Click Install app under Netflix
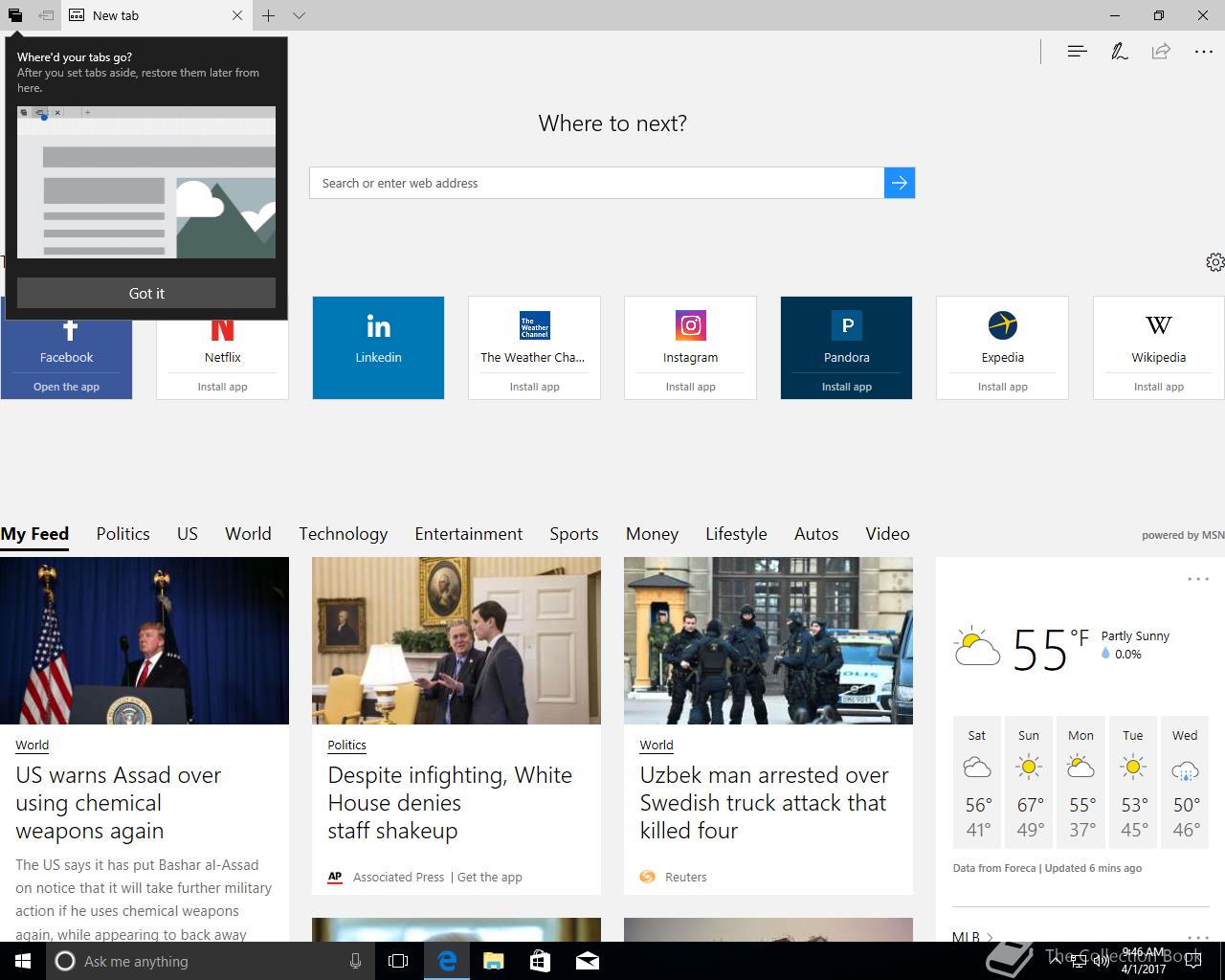 pyautogui.click(x=222, y=387)
